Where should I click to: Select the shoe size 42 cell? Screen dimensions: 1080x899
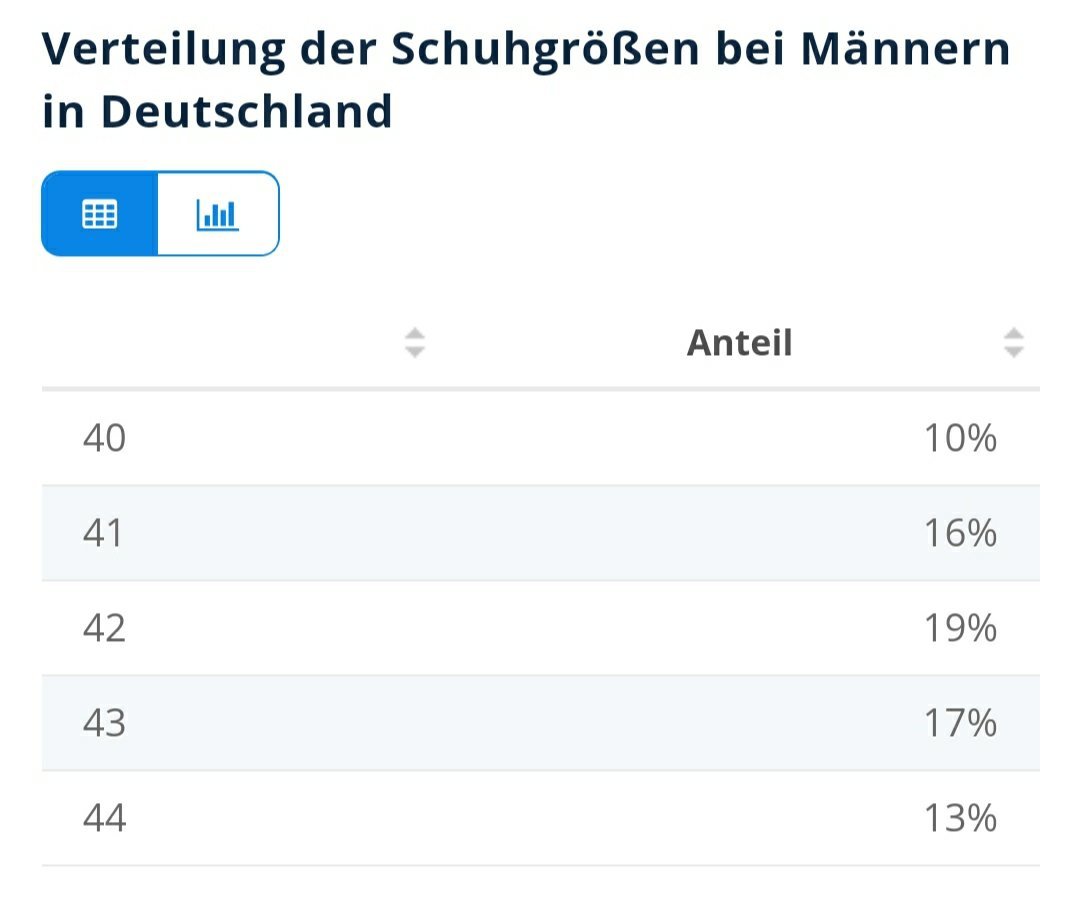click(x=104, y=628)
